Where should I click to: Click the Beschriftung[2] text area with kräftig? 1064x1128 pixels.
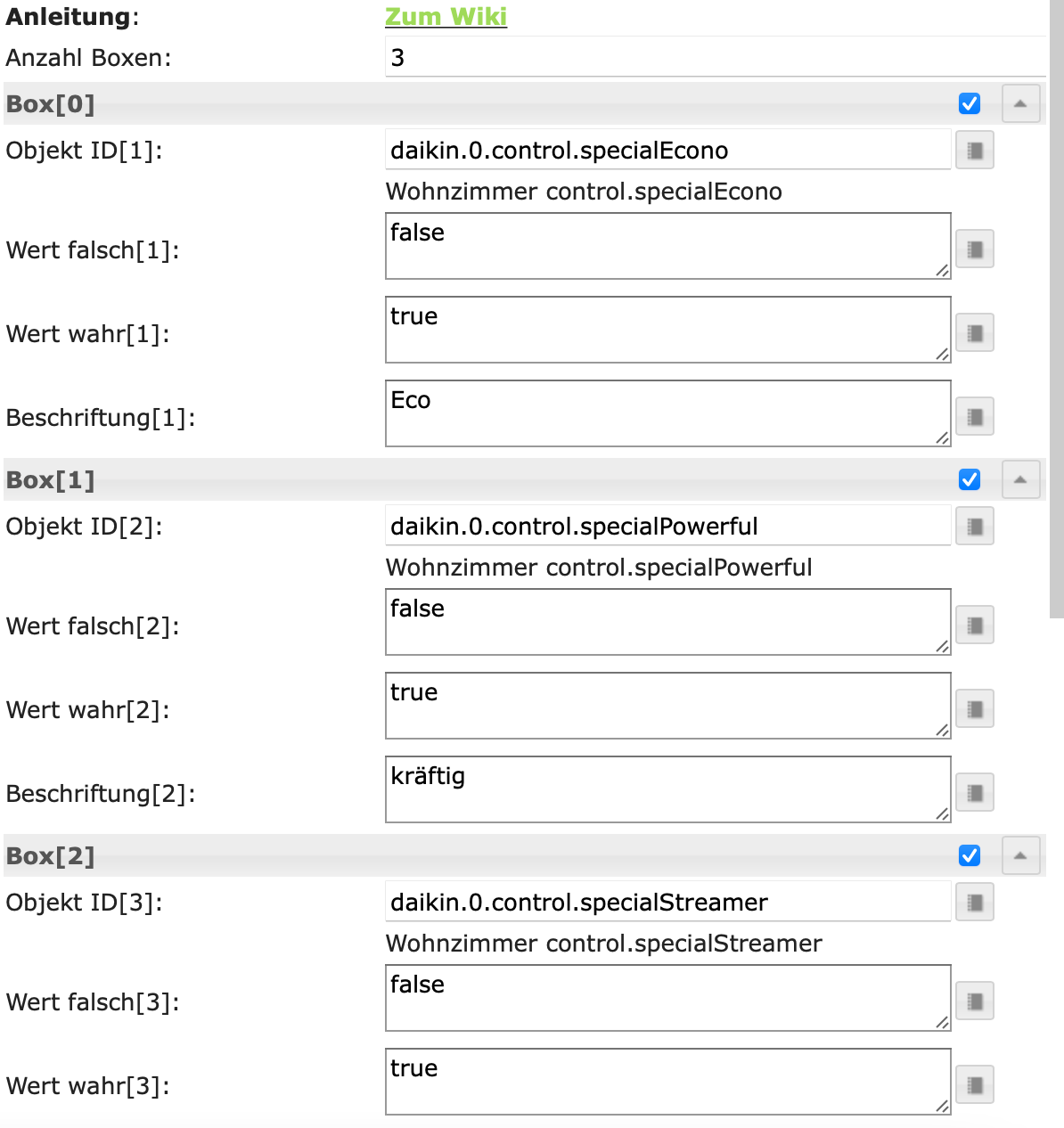667,789
